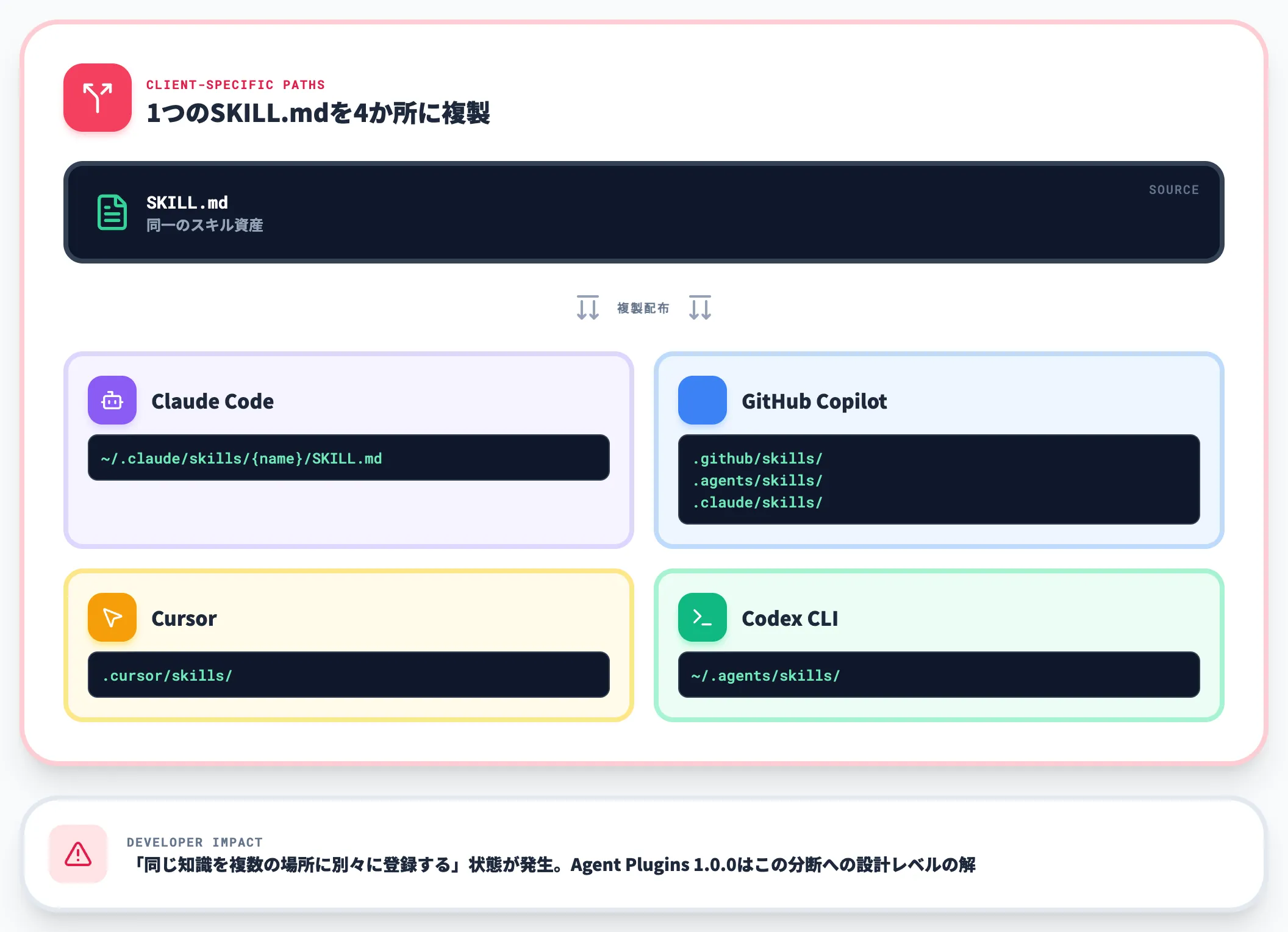Click the .cursor/skills/ path
The image size is (1288, 932).
coord(167,676)
